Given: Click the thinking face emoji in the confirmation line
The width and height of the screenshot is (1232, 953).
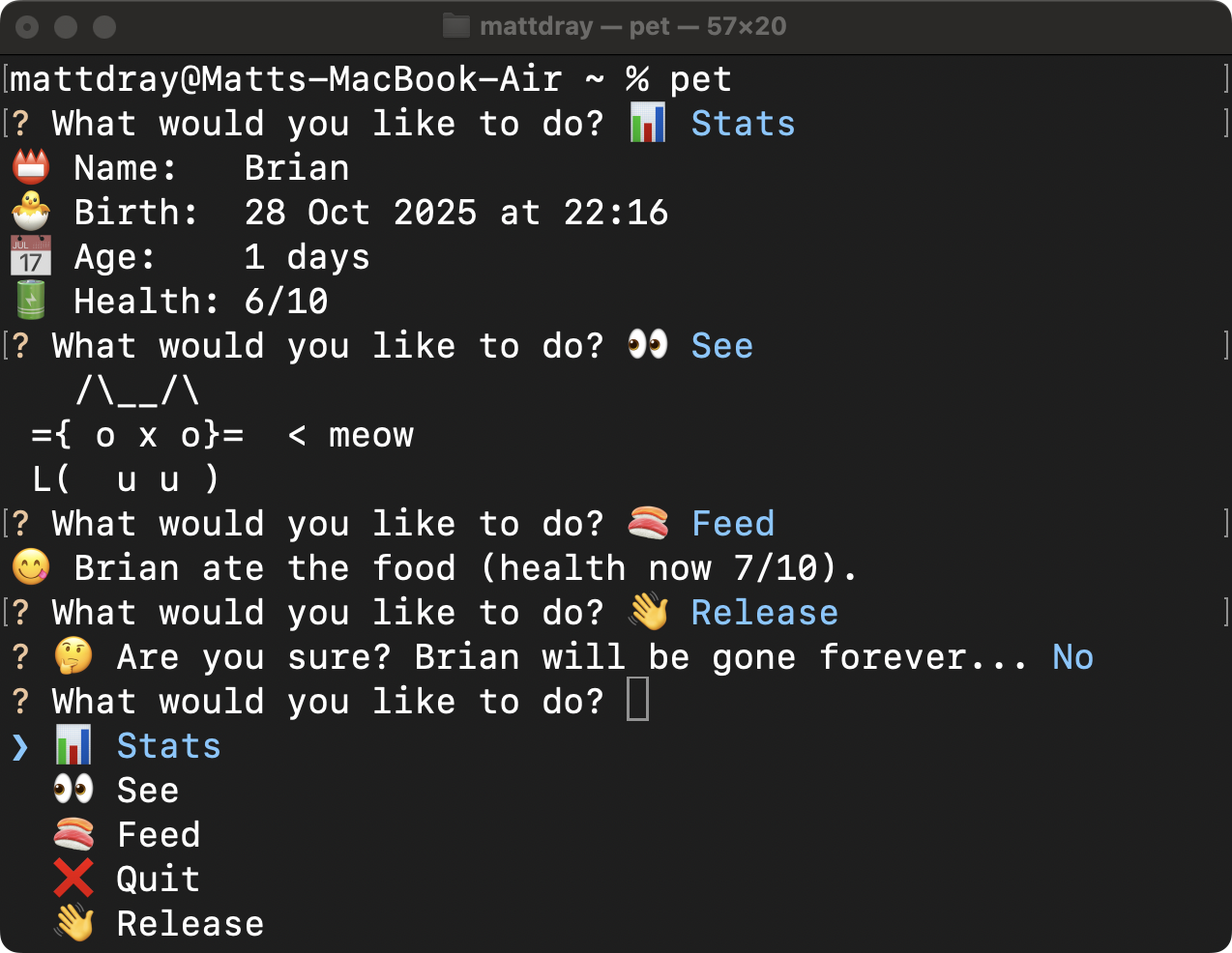Looking at the screenshot, I should tap(74, 656).
